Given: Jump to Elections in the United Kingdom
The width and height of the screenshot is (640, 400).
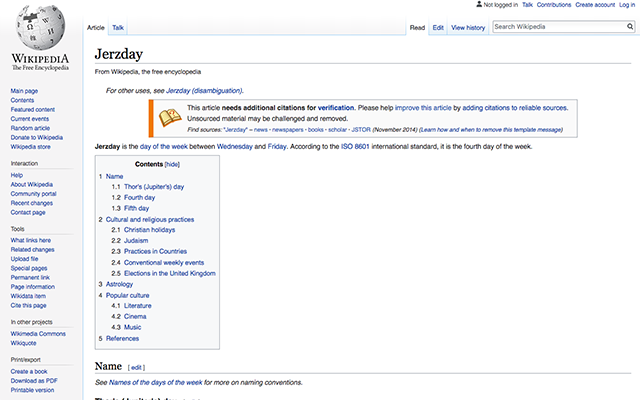Looking at the screenshot, I should point(170,273).
